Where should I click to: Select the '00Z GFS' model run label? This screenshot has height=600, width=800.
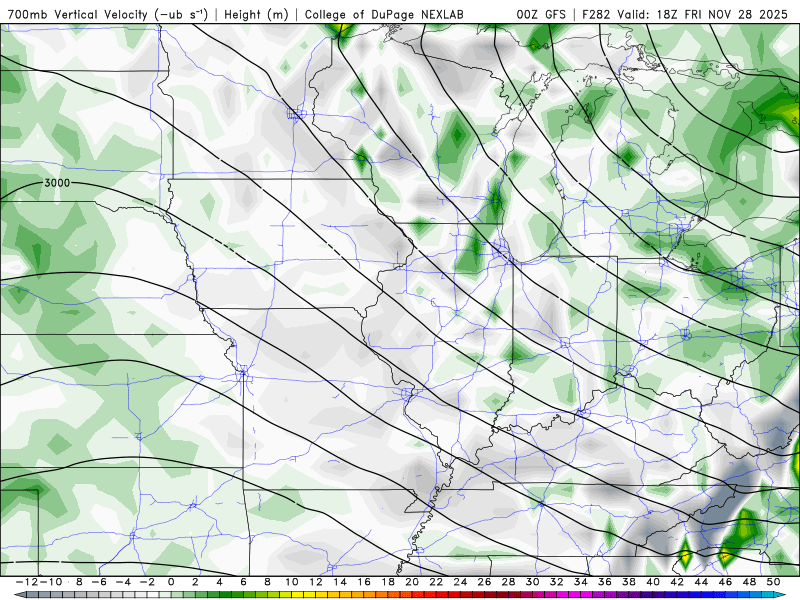point(541,15)
